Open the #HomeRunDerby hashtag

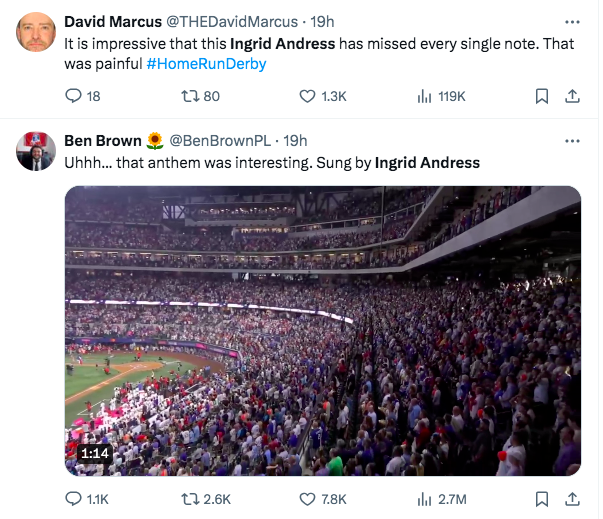[205, 63]
